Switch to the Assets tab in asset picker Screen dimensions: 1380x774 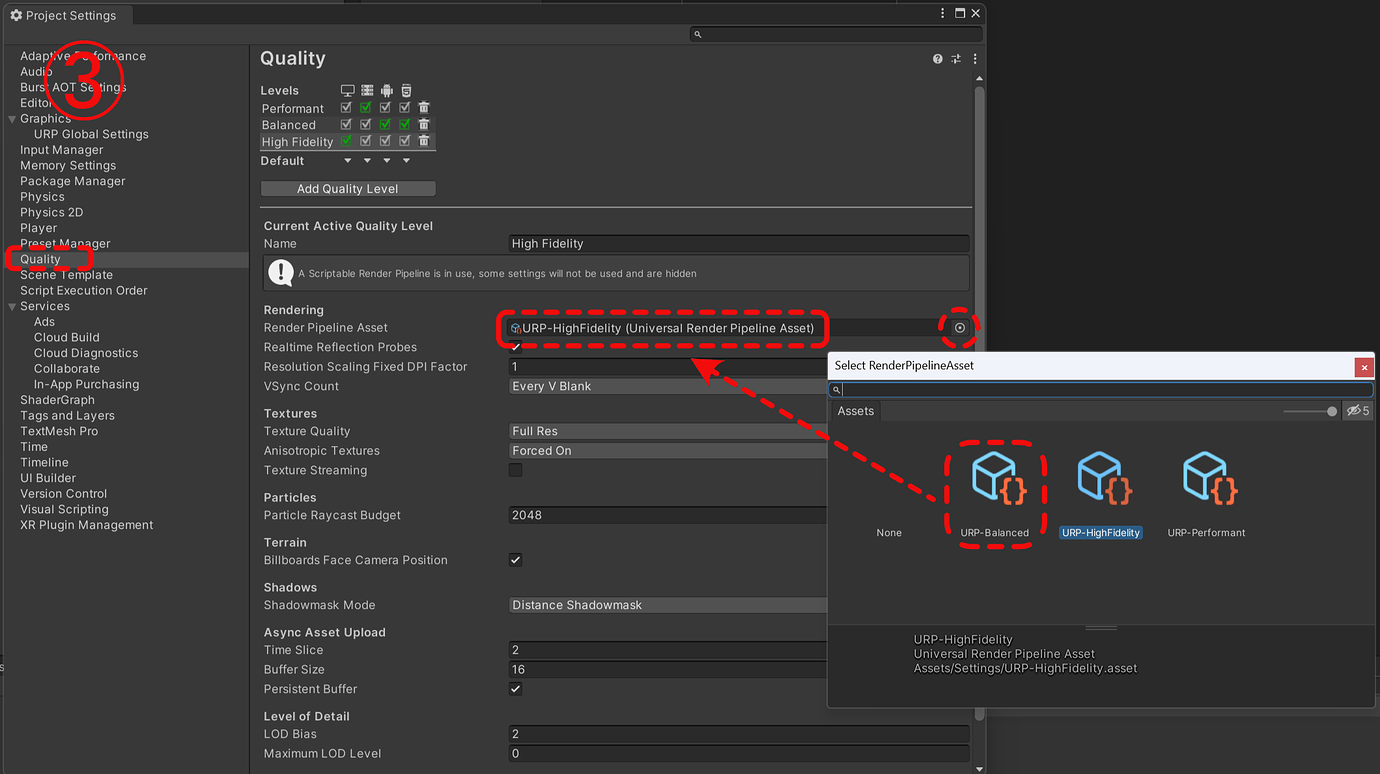click(x=856, y=410)
